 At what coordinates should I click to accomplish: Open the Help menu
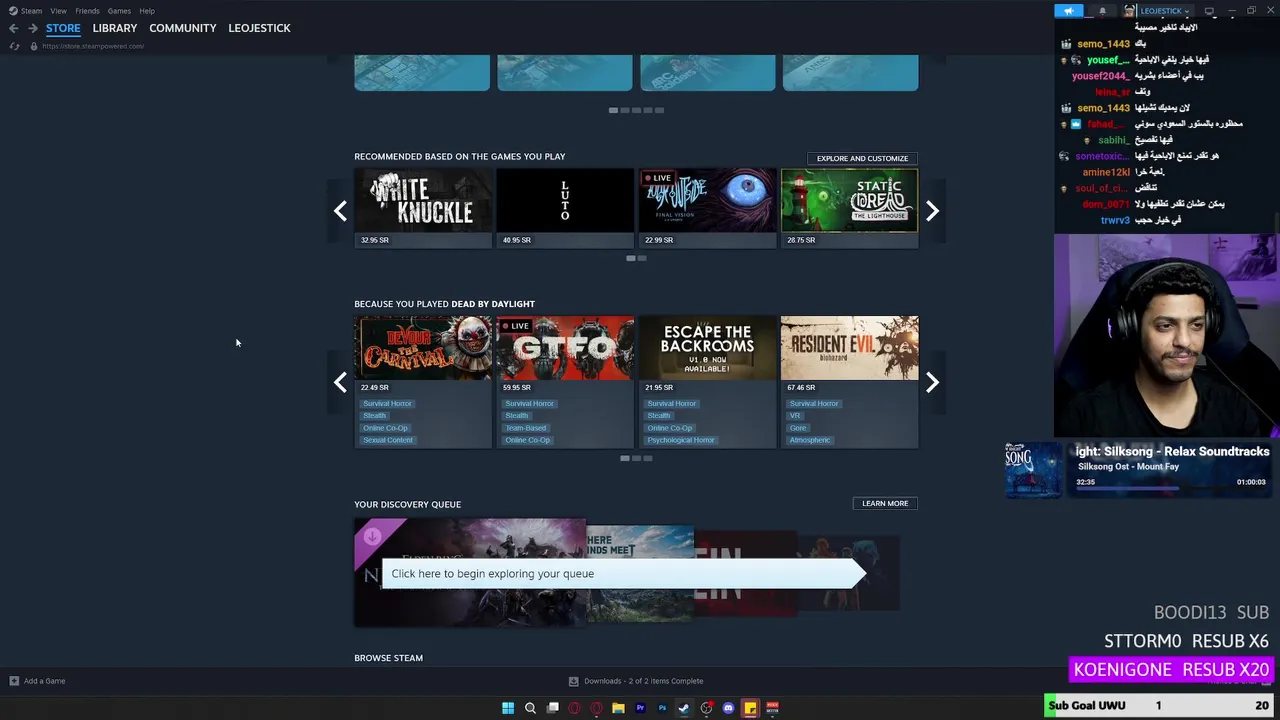tap(147, 11)
